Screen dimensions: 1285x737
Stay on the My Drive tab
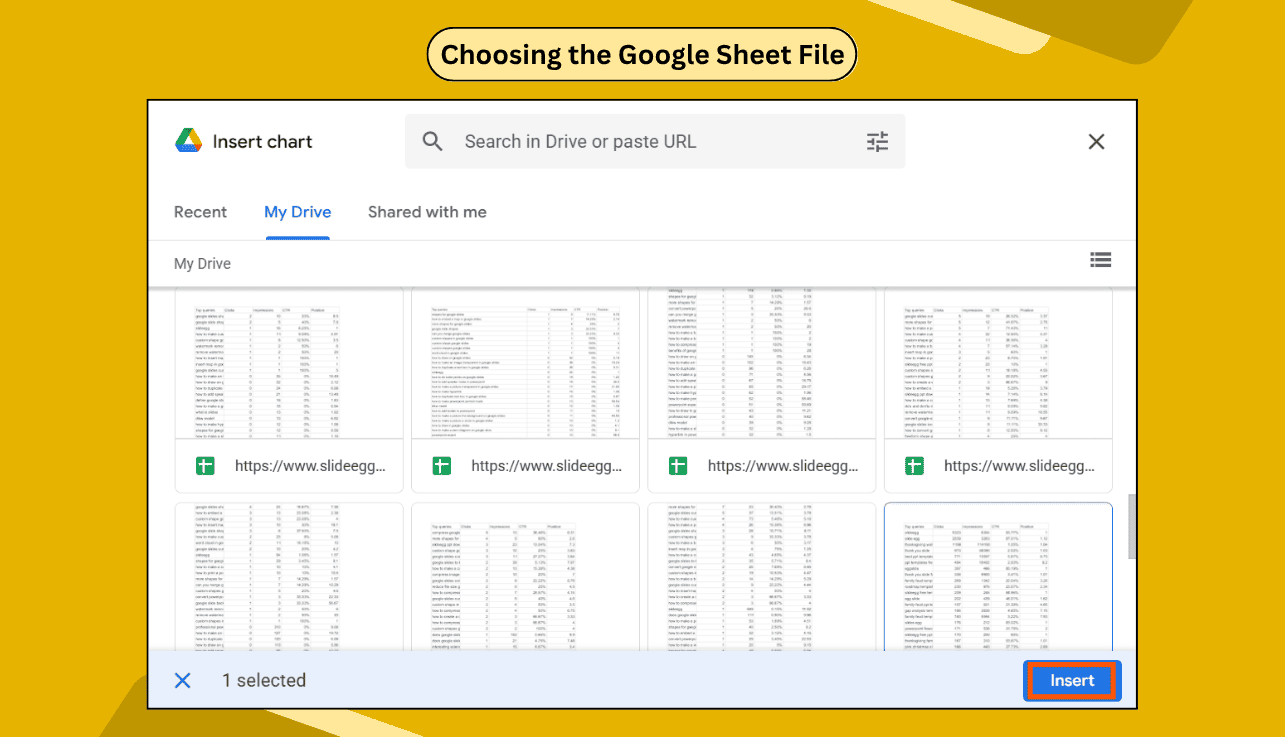point(297,212)
